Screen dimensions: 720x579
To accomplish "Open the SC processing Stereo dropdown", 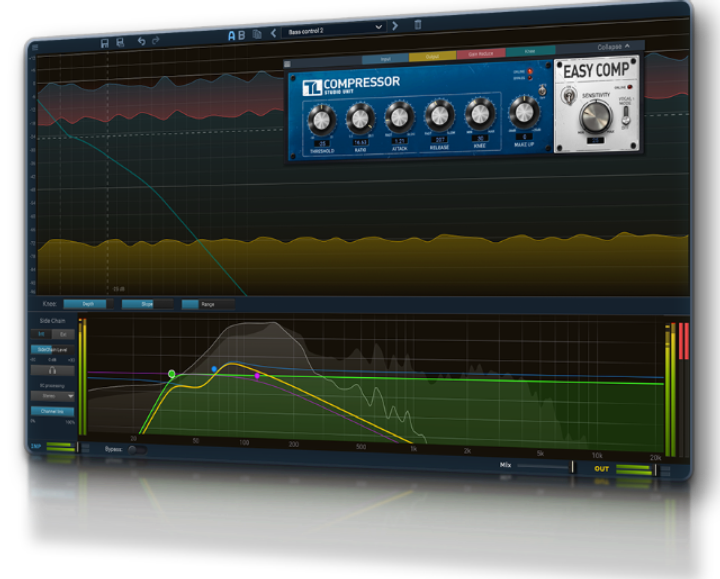I will [52, 396].
